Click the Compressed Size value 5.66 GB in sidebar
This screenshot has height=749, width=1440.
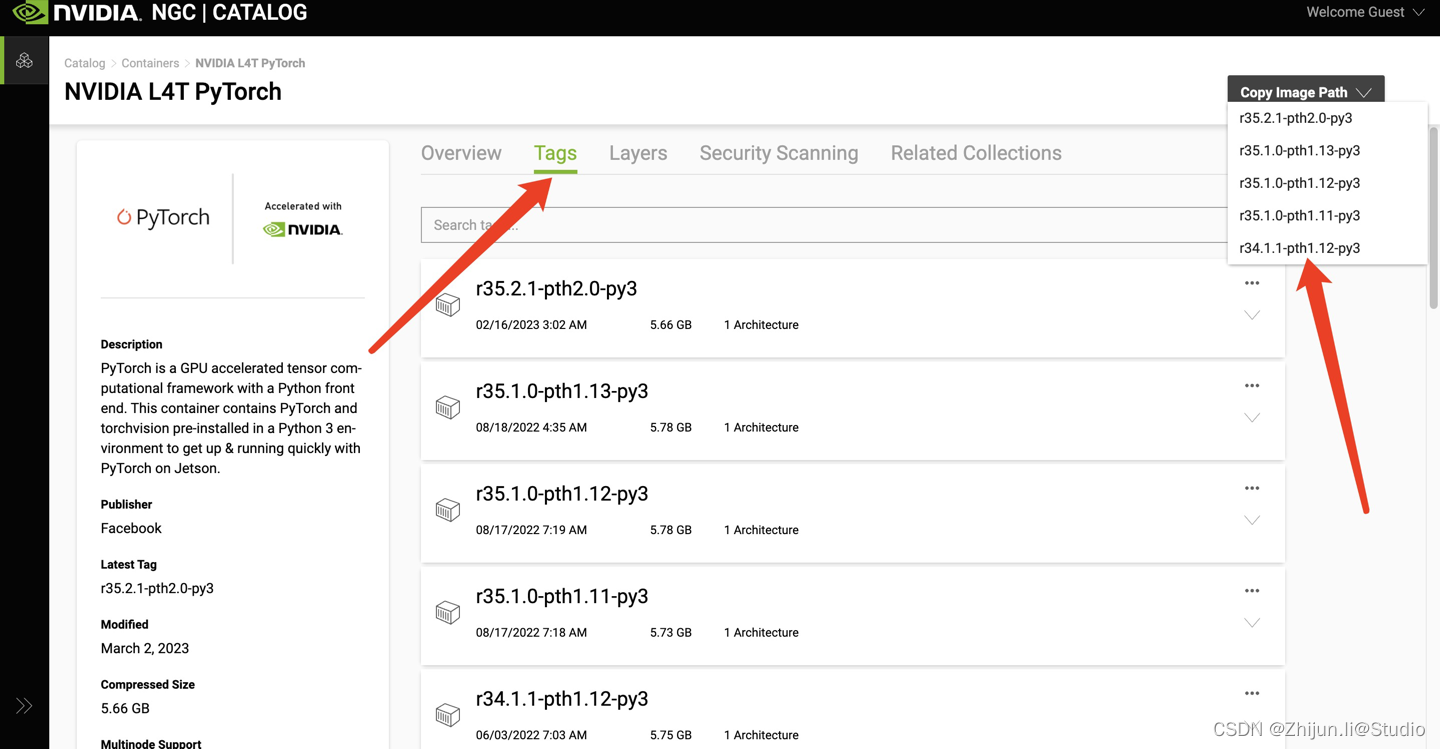tap(125, 708)
